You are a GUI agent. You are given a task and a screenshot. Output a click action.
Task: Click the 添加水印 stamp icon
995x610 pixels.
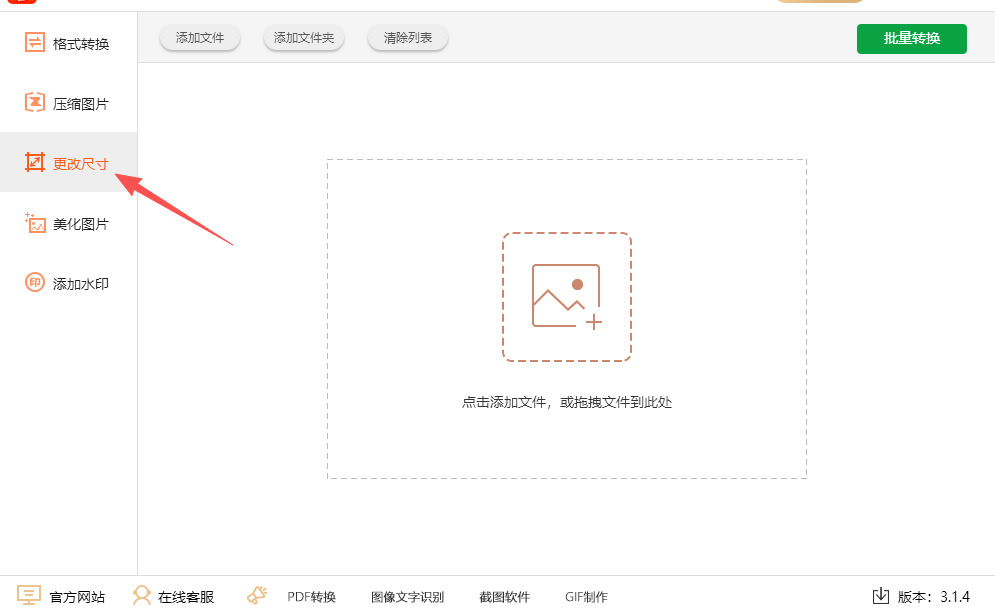pyautogui.click(x=34, y=282)
